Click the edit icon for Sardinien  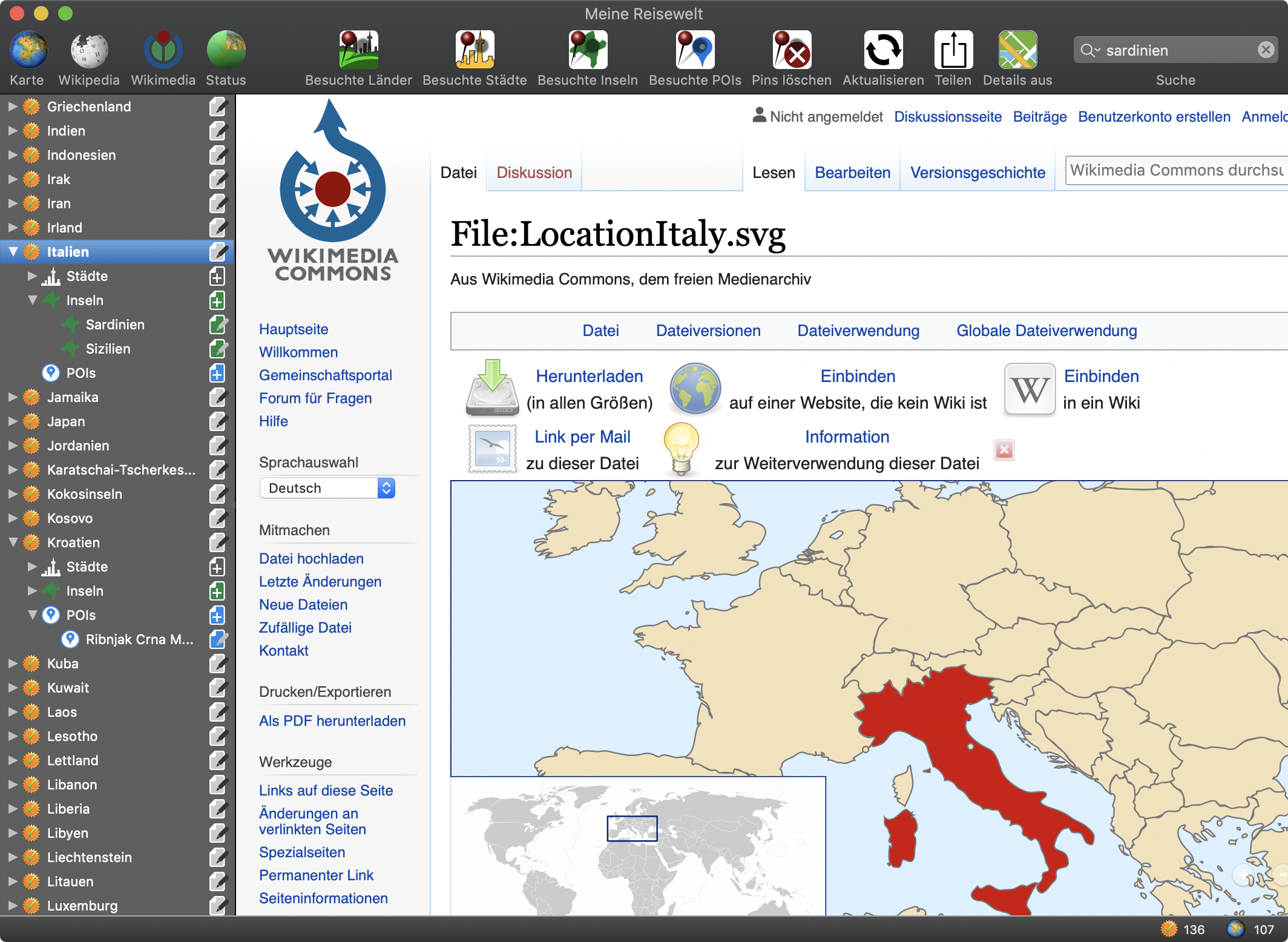[218, 324]
